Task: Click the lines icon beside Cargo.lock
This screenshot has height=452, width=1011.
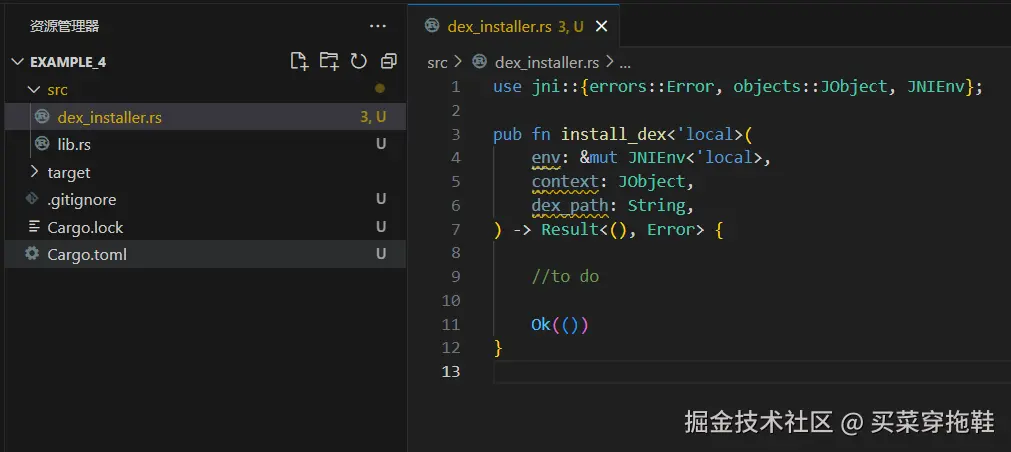Action: click(34, 226)
